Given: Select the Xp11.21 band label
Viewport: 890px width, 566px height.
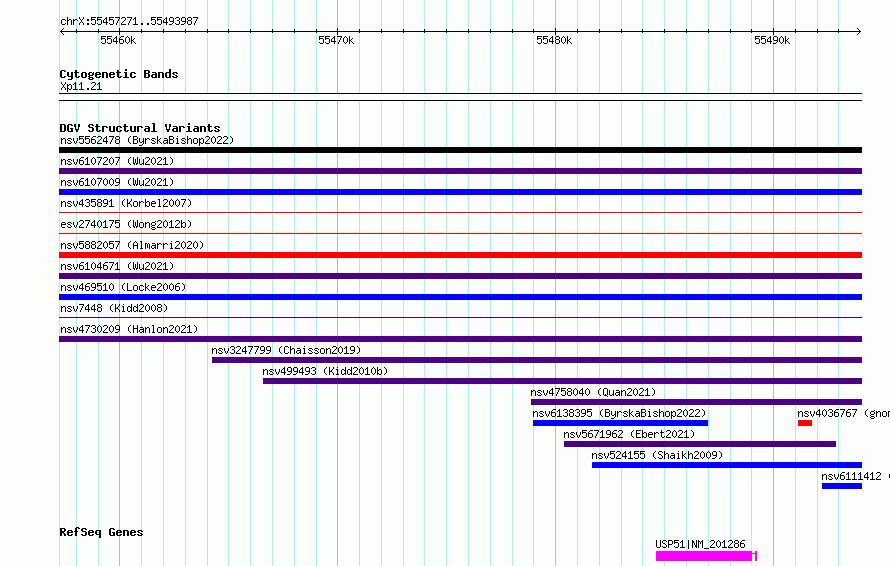Looking at the screenshot, I should point(81,86).
